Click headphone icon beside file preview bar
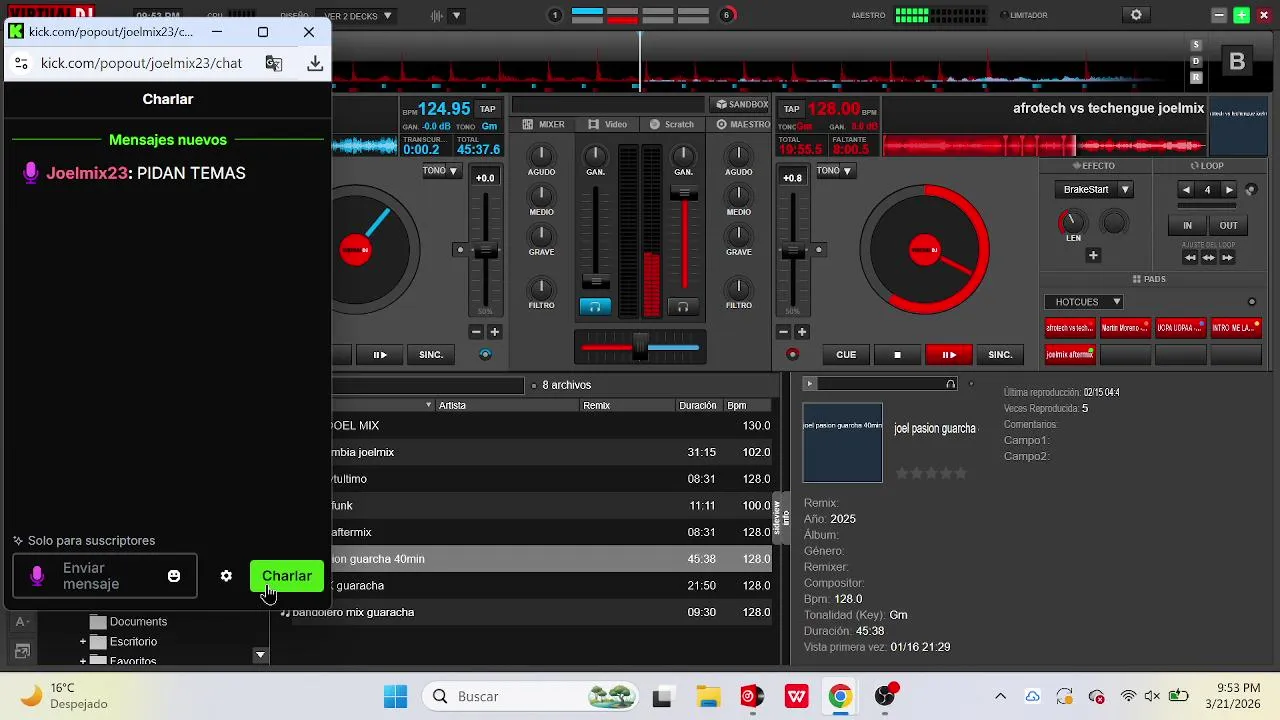 pyautogui.click(x=951, y=384)
